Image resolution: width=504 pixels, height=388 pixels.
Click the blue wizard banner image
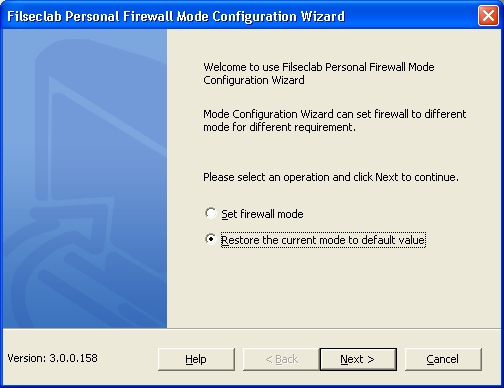[x=85, y=179]
